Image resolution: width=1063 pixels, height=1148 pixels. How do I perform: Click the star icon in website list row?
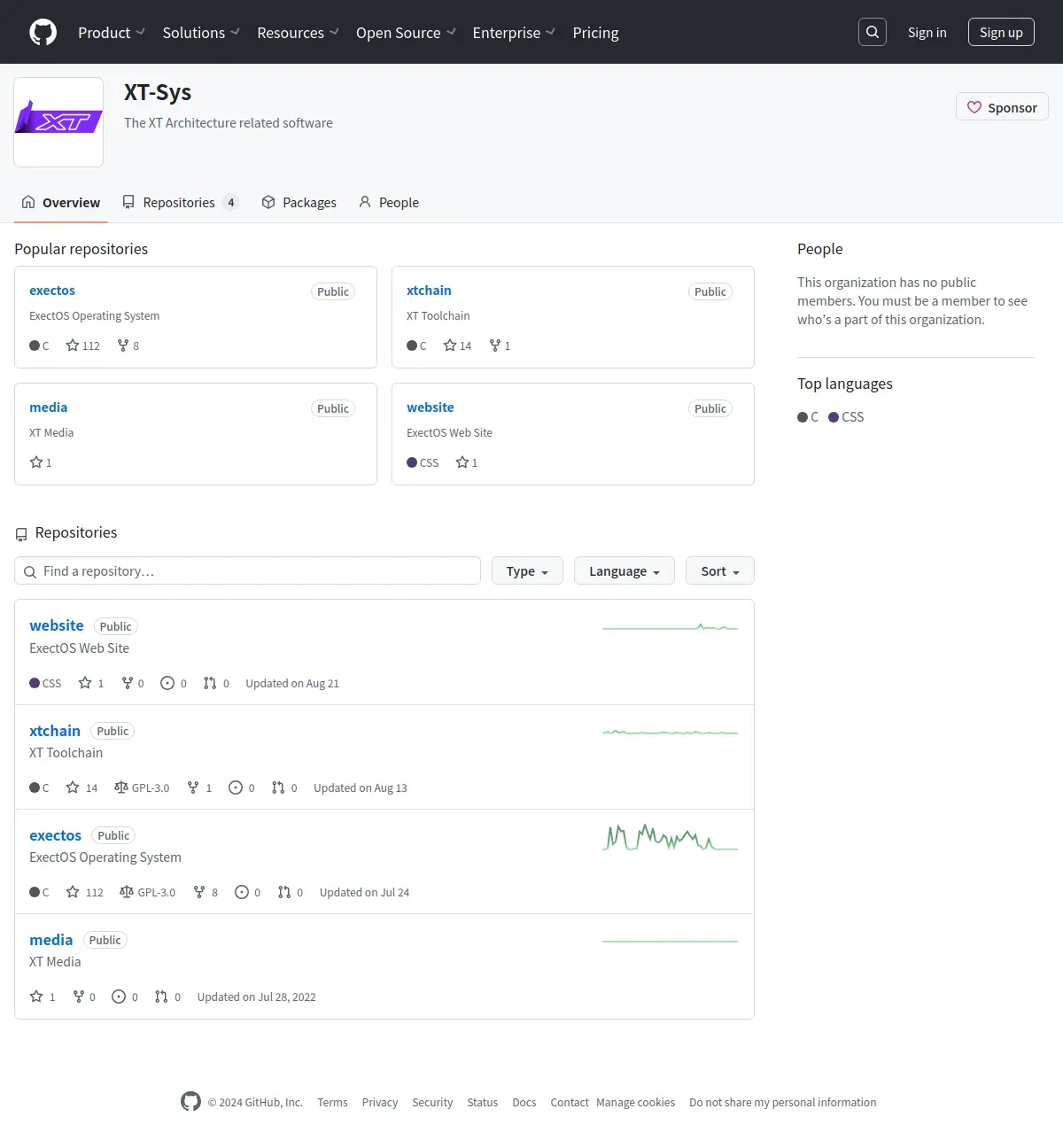[85, 683]
